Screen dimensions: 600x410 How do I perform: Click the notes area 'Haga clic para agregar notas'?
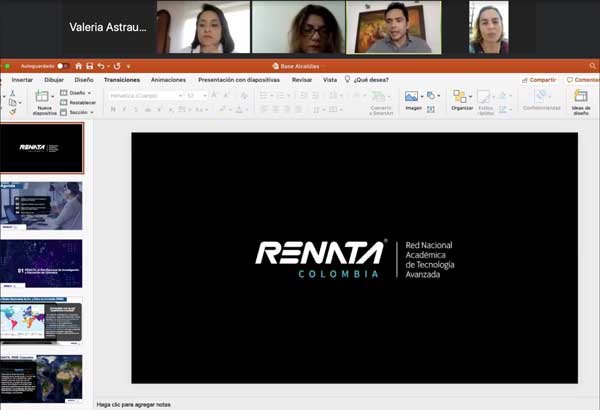(x=134, y=404)
